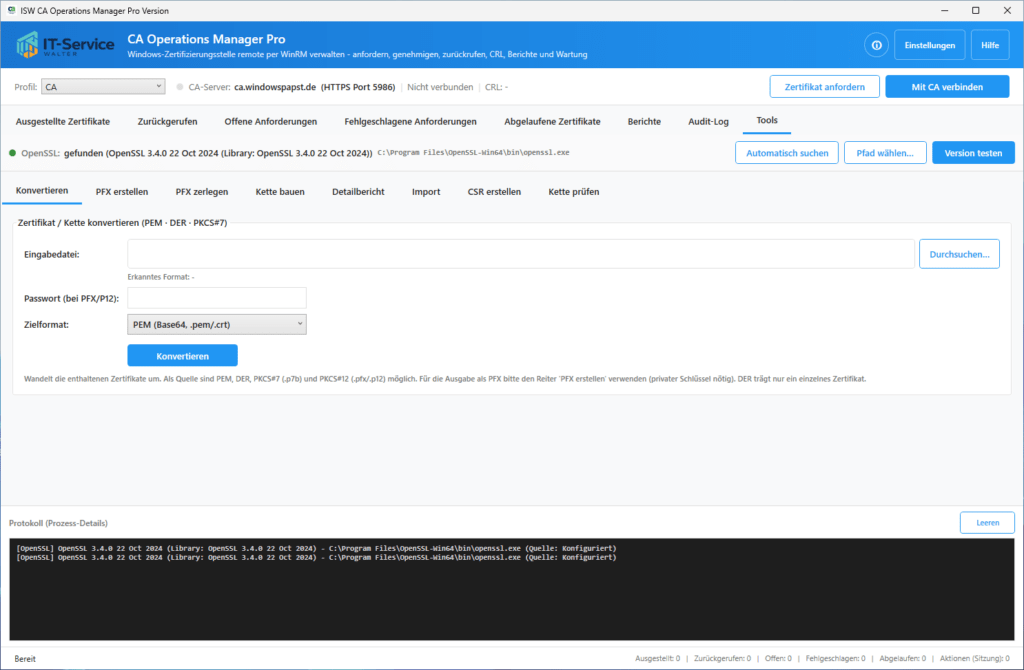This screenshot has height=670, width=1024.
Task: Select the Konvertieren sub-tab
Action: (x=42, y=191)
